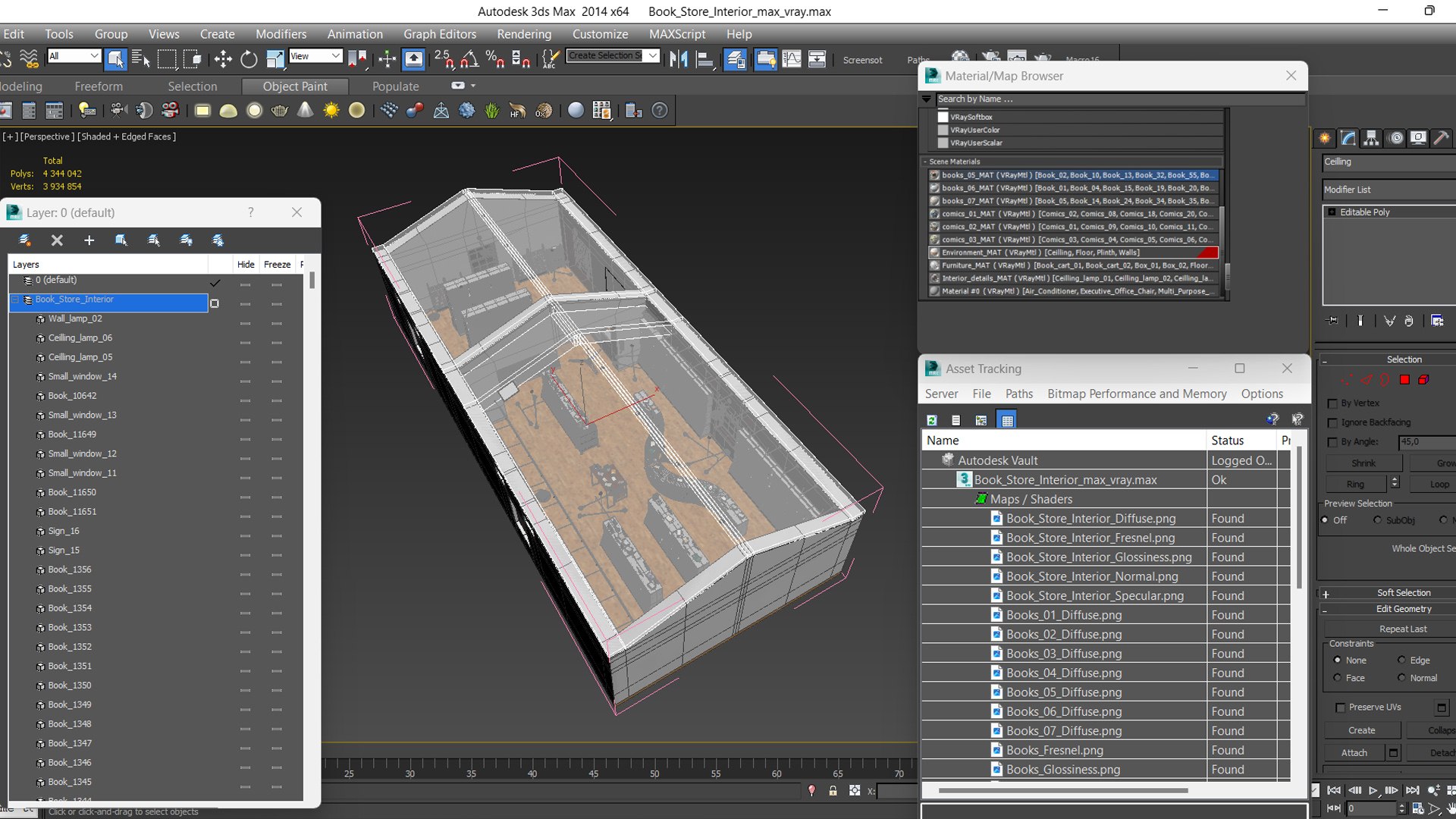Open the Hierarchy command panel tab
The image size is (1456, 819).
click(1371, 138)
